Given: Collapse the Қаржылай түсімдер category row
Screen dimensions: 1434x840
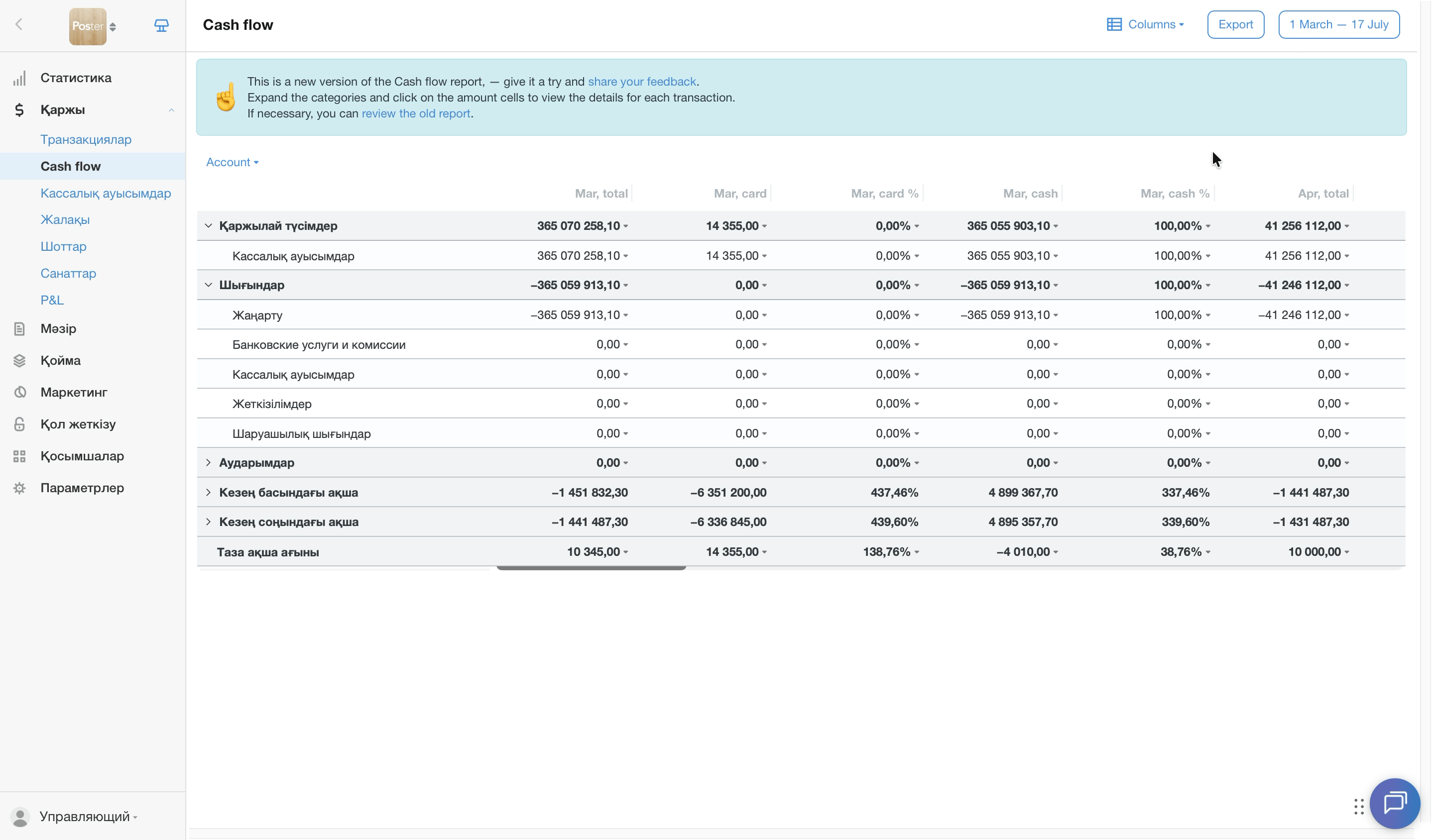Looking at the screenshot, I should pyautogui.click(x=208, y=226).
